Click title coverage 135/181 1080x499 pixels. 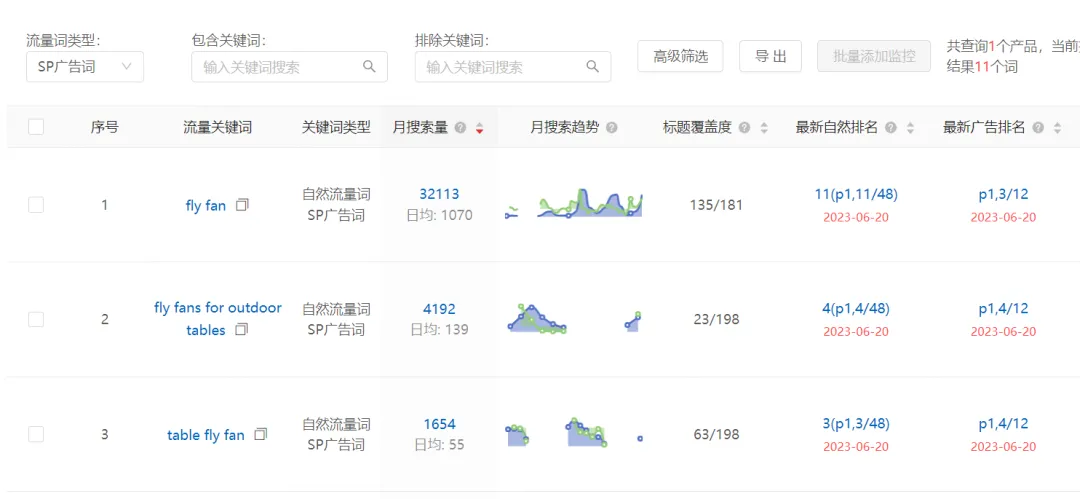point(716,205)
